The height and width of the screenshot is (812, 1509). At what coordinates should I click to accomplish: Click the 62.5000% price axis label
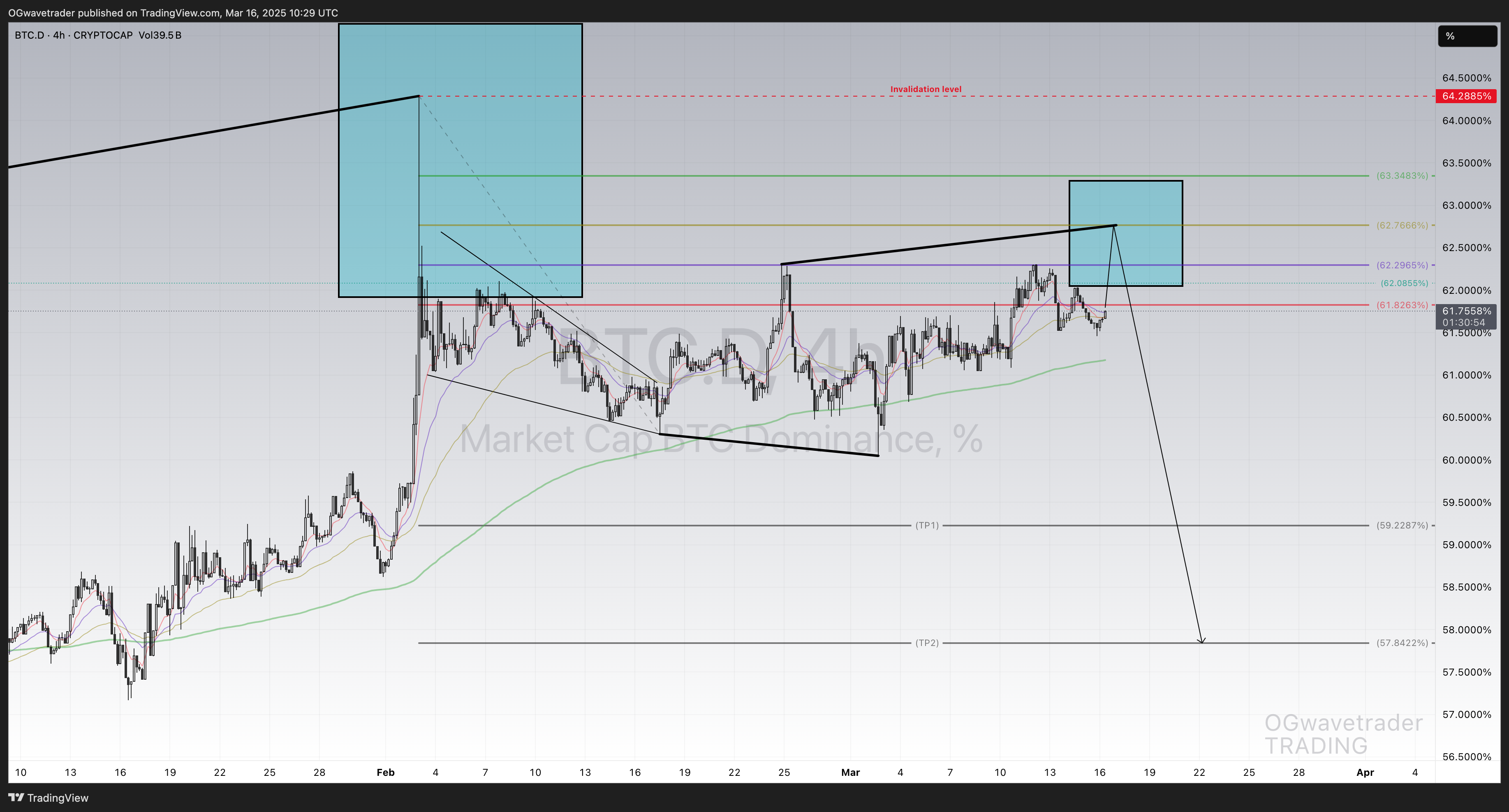1466,248
